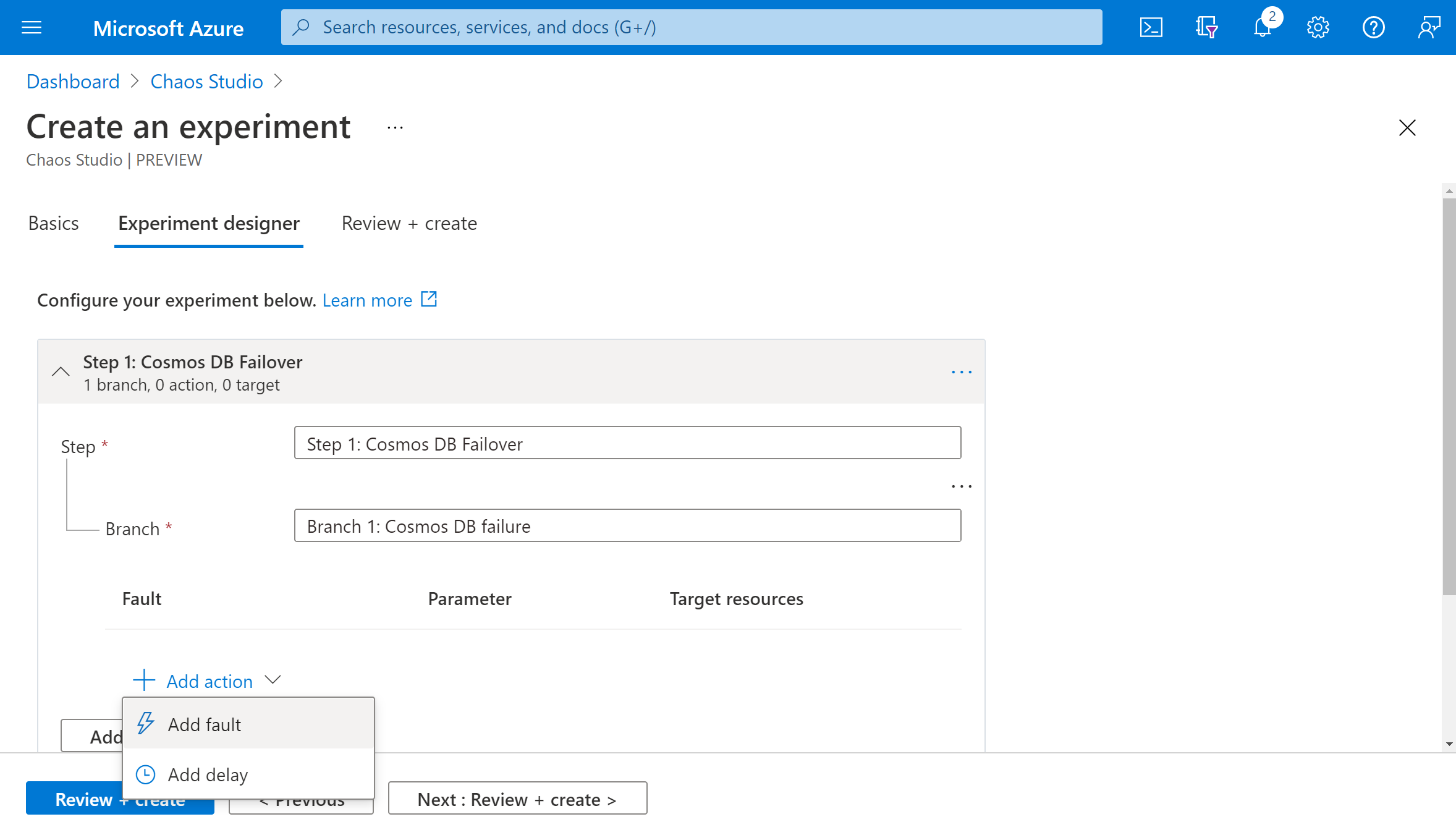Select the Experiment designer tab
Screen dimensions: 1456x835
pos(208,222)
